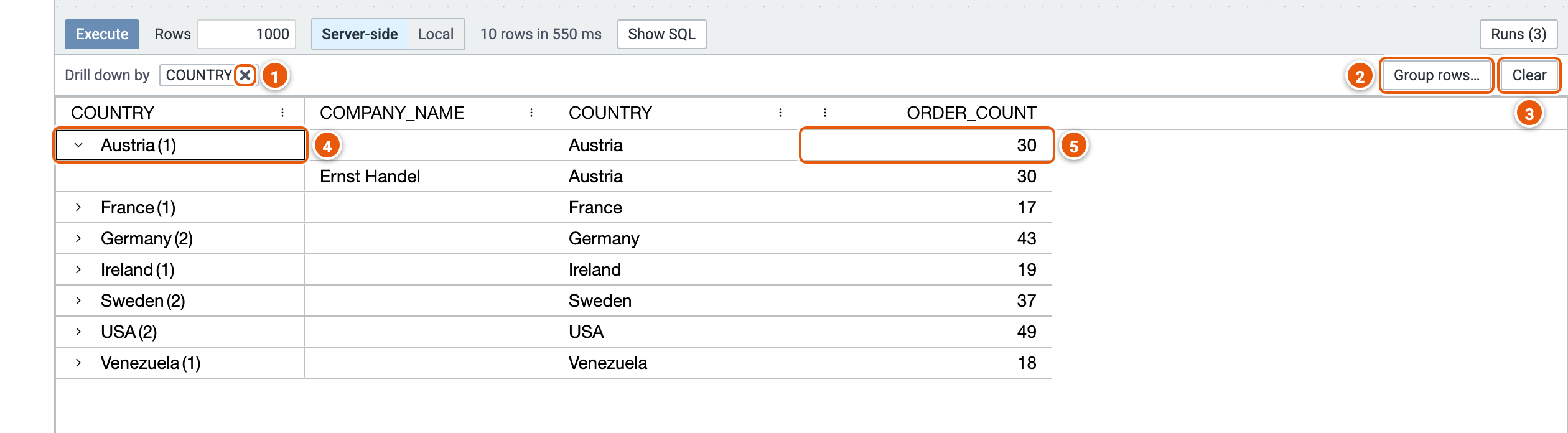Clear the drill-down grouping
Screen dimensions: 1568x433
1529,75
